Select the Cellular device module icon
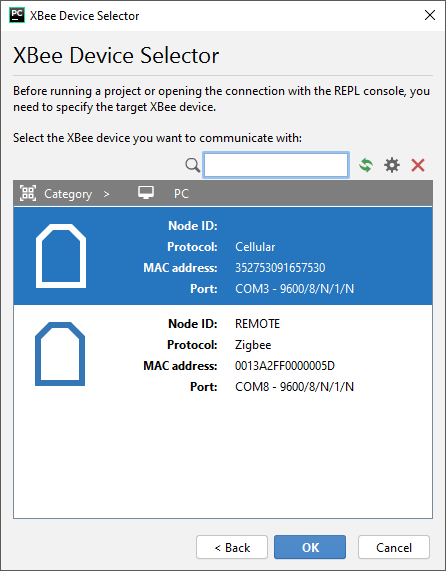 pos(61,256)
